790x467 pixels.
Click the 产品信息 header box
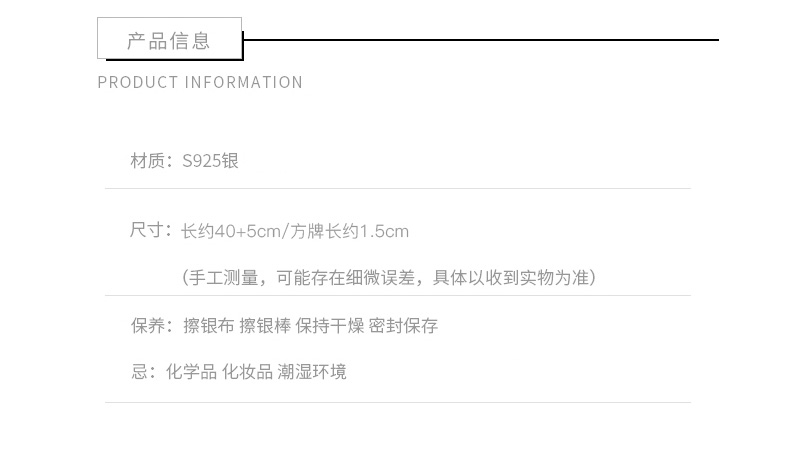click(x=169, y=40)
